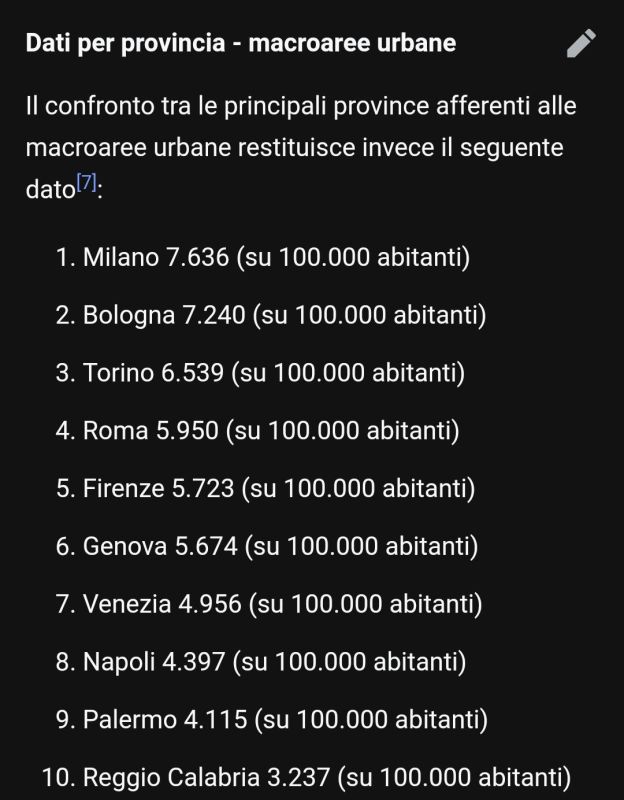
Task: Tap the edit pencil icon
Action: click(581, 43)
